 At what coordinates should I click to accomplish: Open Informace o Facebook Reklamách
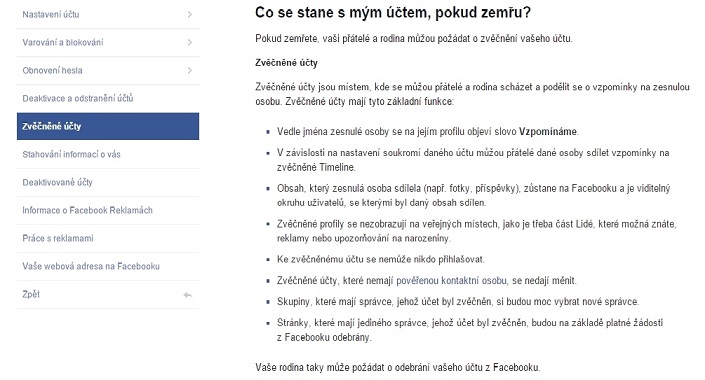tap(108, 210)
